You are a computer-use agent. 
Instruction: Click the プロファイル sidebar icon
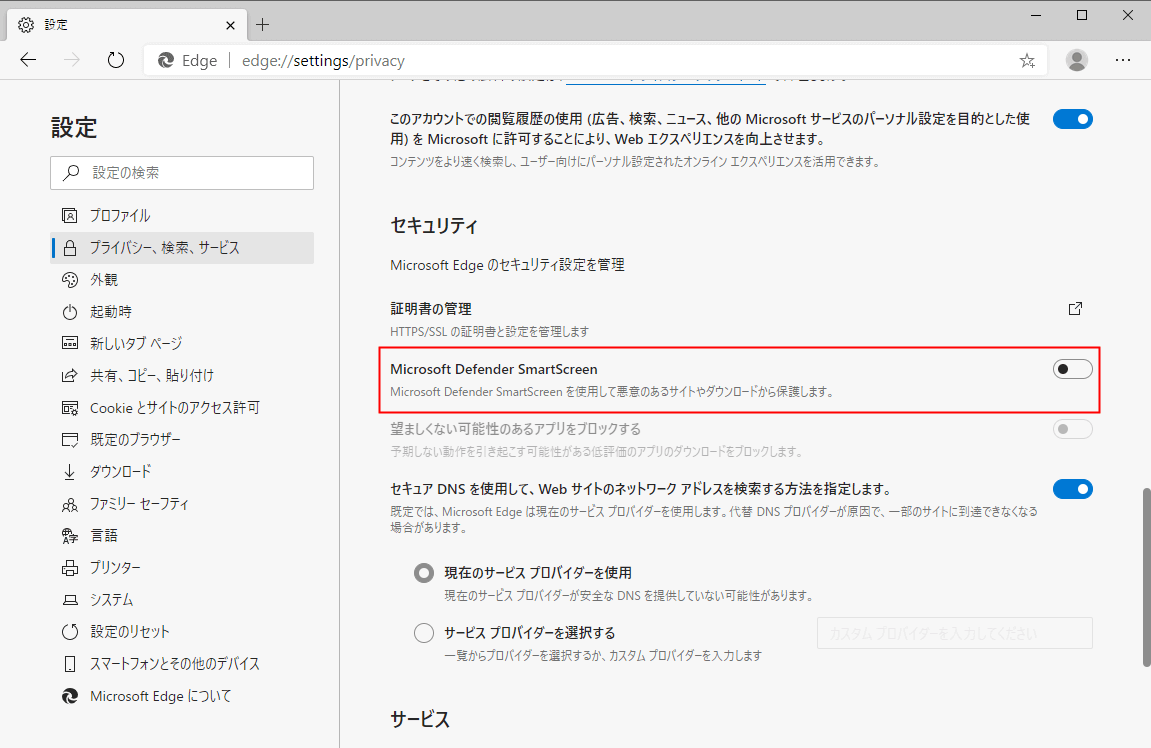pos(70,216)
